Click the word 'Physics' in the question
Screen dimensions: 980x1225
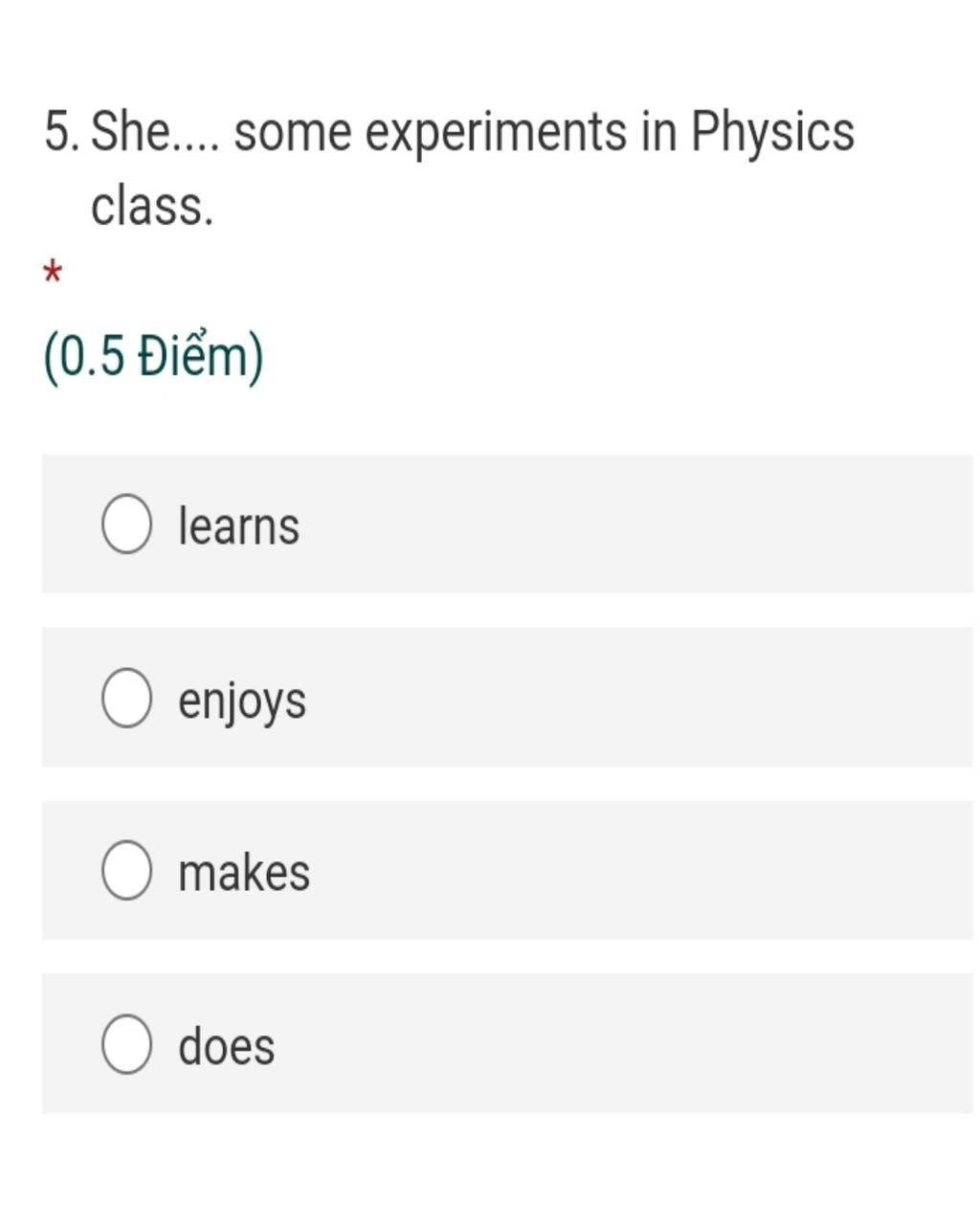coord(772,132)
